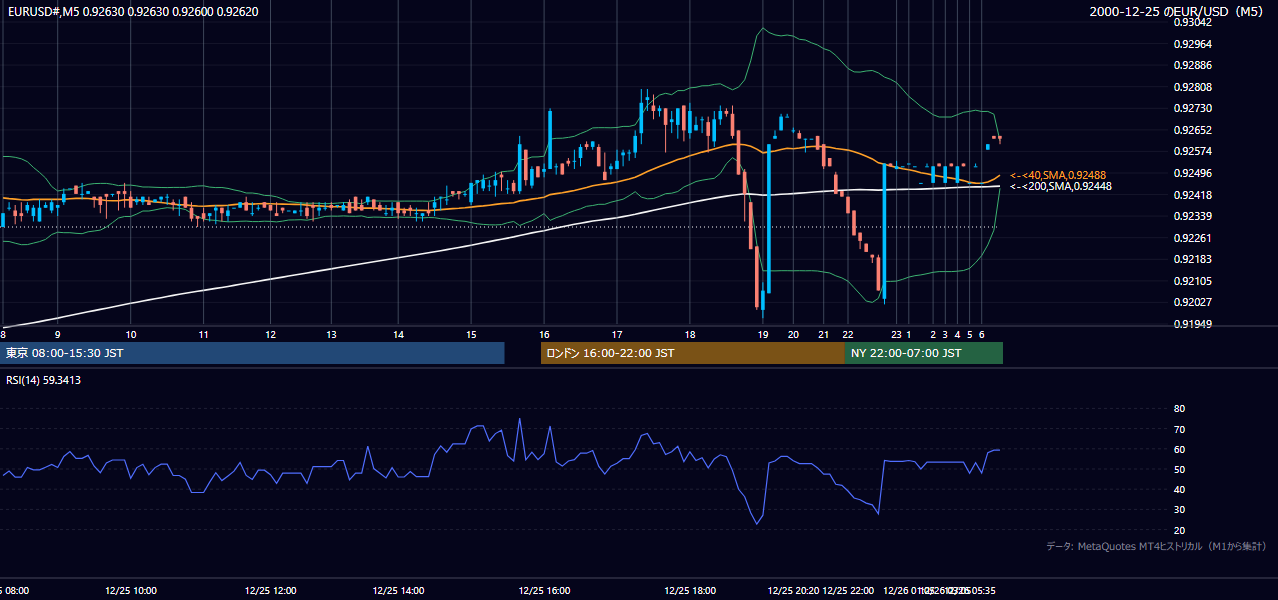Click the ロンドン 16:00-22:00 JST session bar
The width and height of the screenshot is (1278, 600).
point(692,353)
